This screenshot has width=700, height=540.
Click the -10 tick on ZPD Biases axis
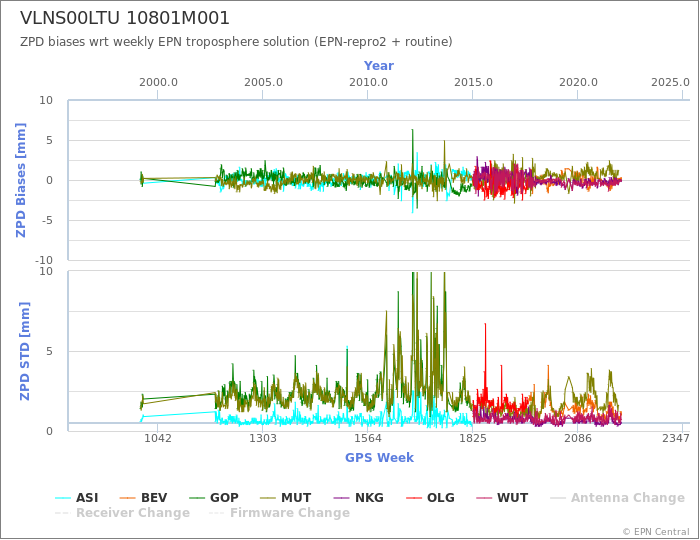(x=44, y=260)
